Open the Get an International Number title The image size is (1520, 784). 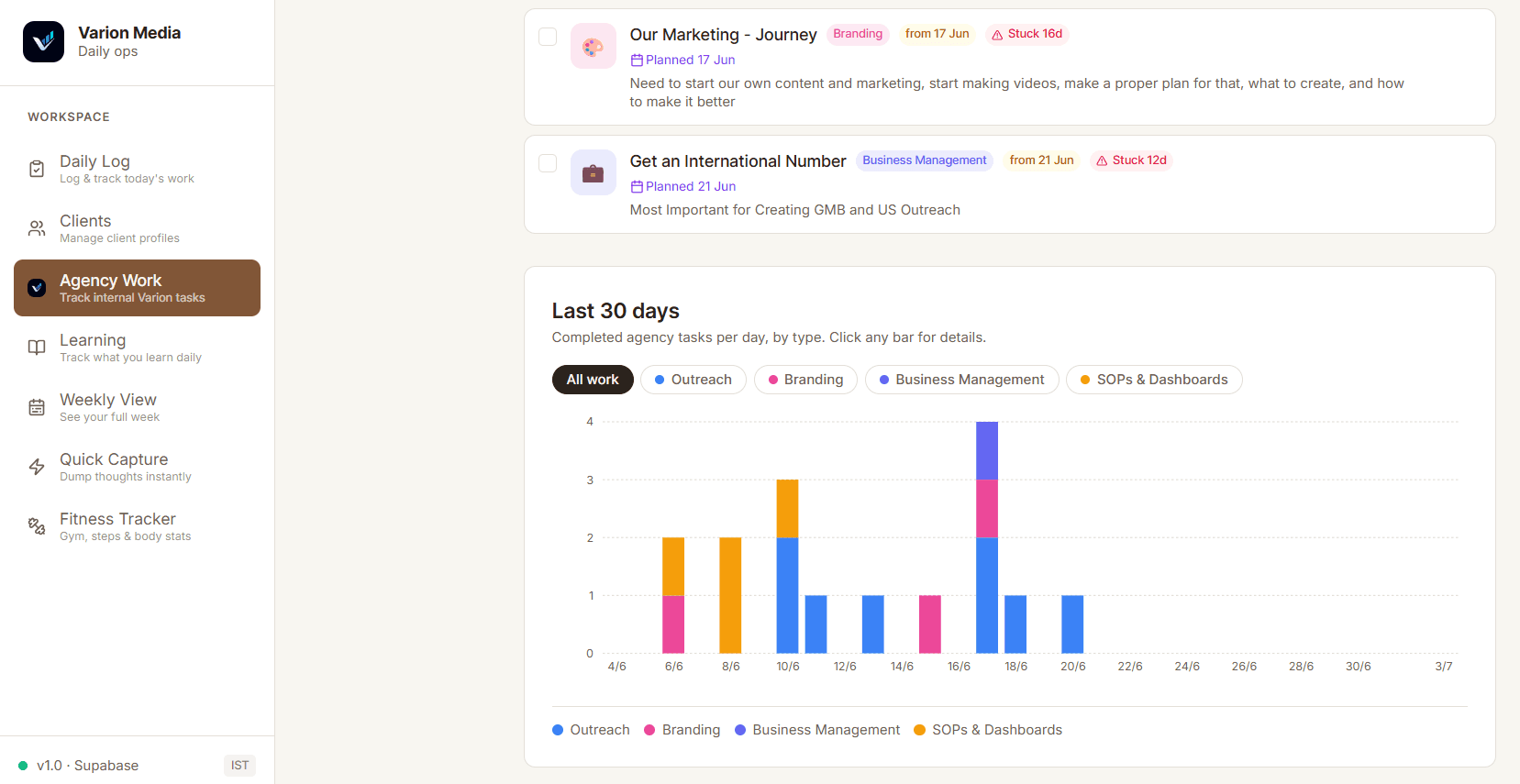point(738,161)
